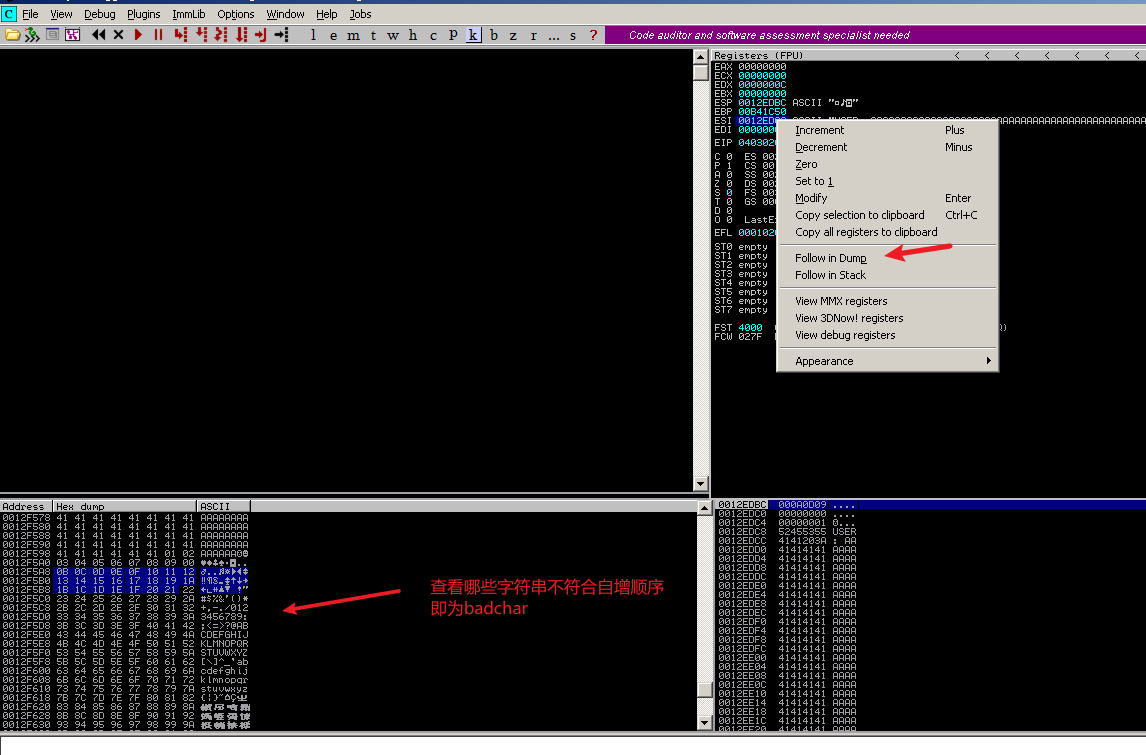Screen dimensions: 1146x755
Task: Click the Open file folder icon
Action: [x=12, y=34]
